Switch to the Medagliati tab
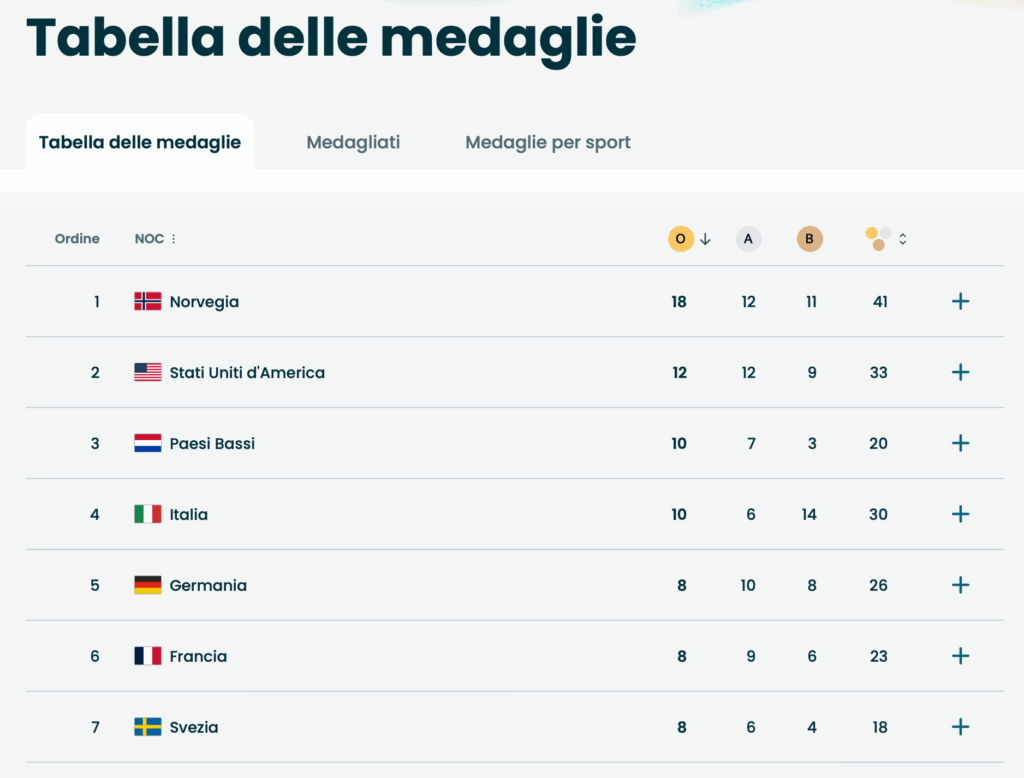The width and height of the screenshot is (1024, 778). point(353,142)
